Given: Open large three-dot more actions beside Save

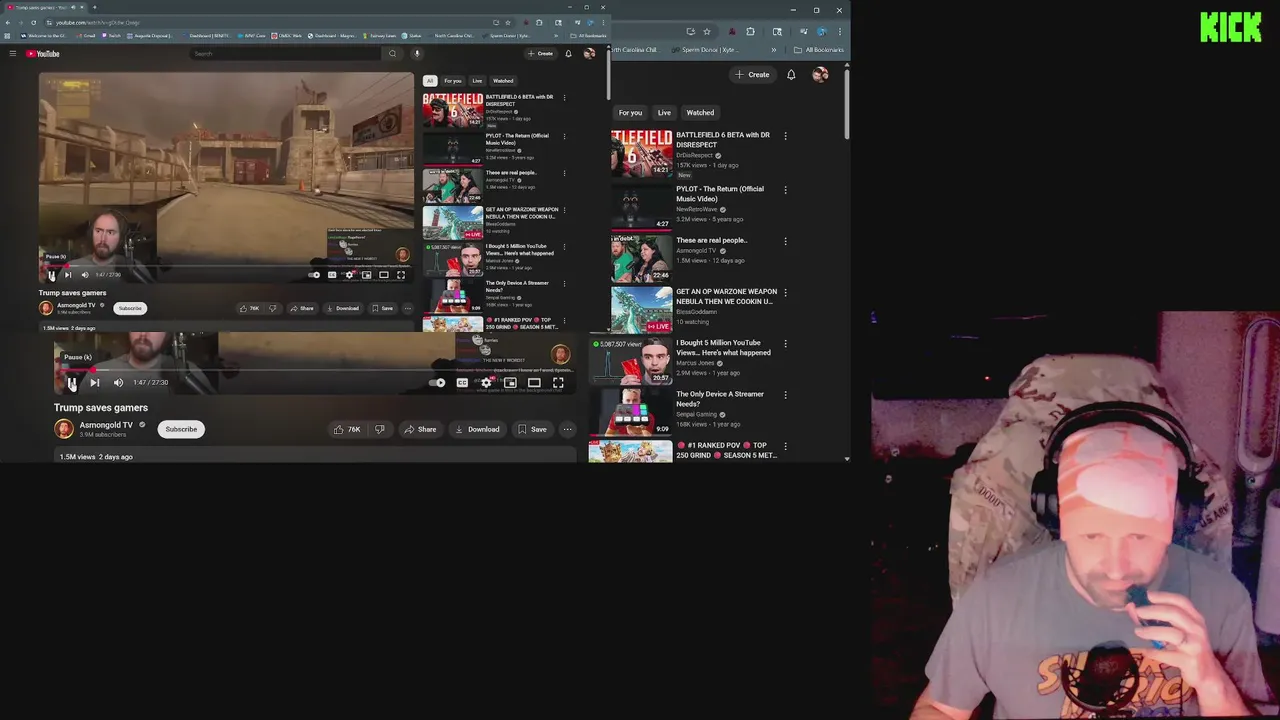Looking at the screenshot, I should point(567,429).
